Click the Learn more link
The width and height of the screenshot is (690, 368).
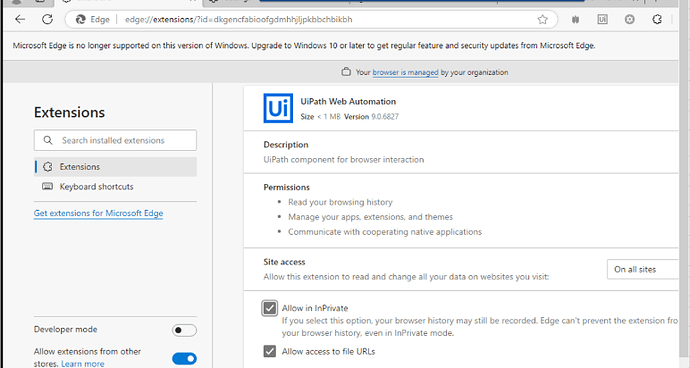tap(83, 364)
